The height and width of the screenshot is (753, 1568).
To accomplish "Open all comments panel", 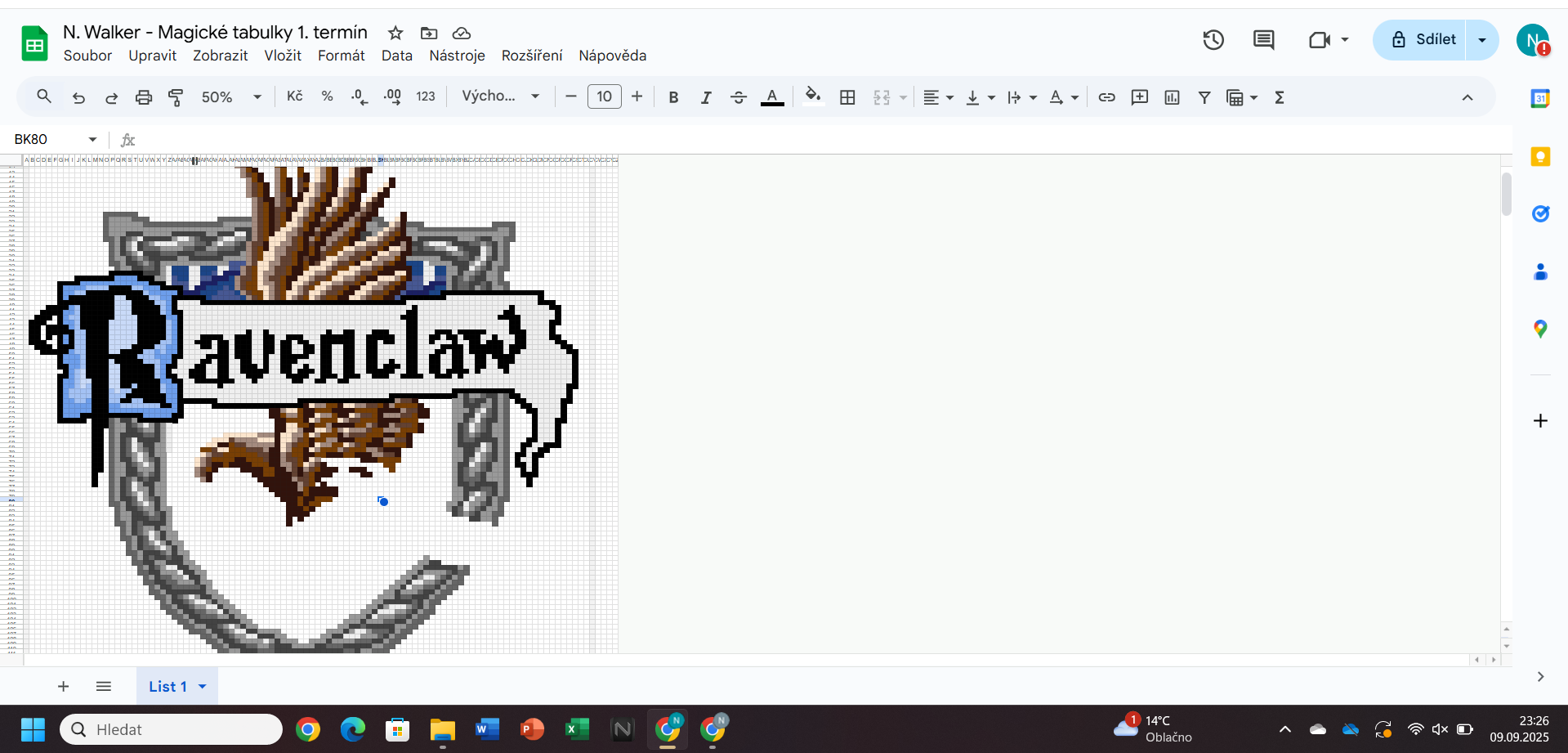I will coord(1263,39).
